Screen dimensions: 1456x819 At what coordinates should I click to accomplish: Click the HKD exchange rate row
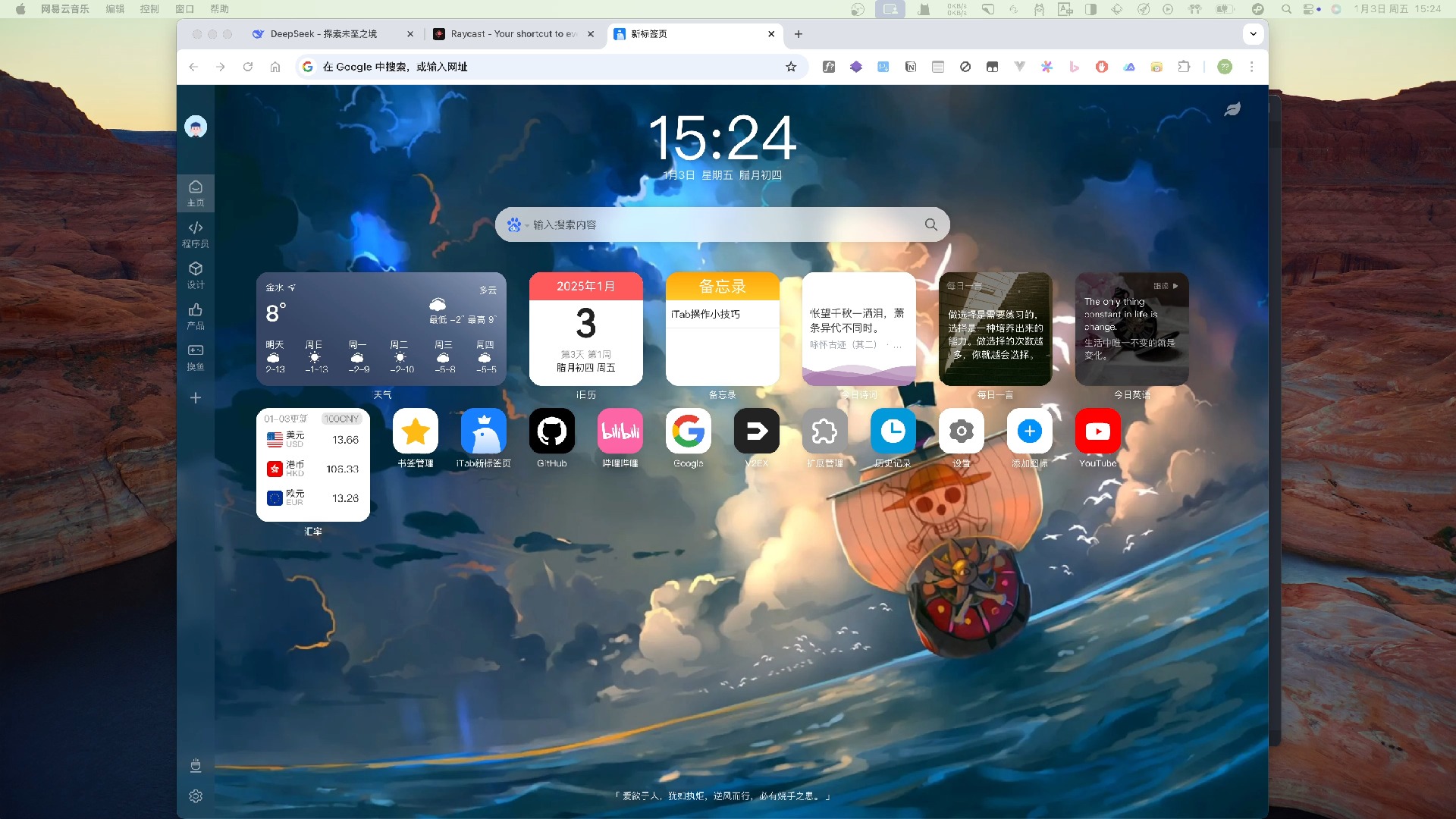click(x=313, y=469)
